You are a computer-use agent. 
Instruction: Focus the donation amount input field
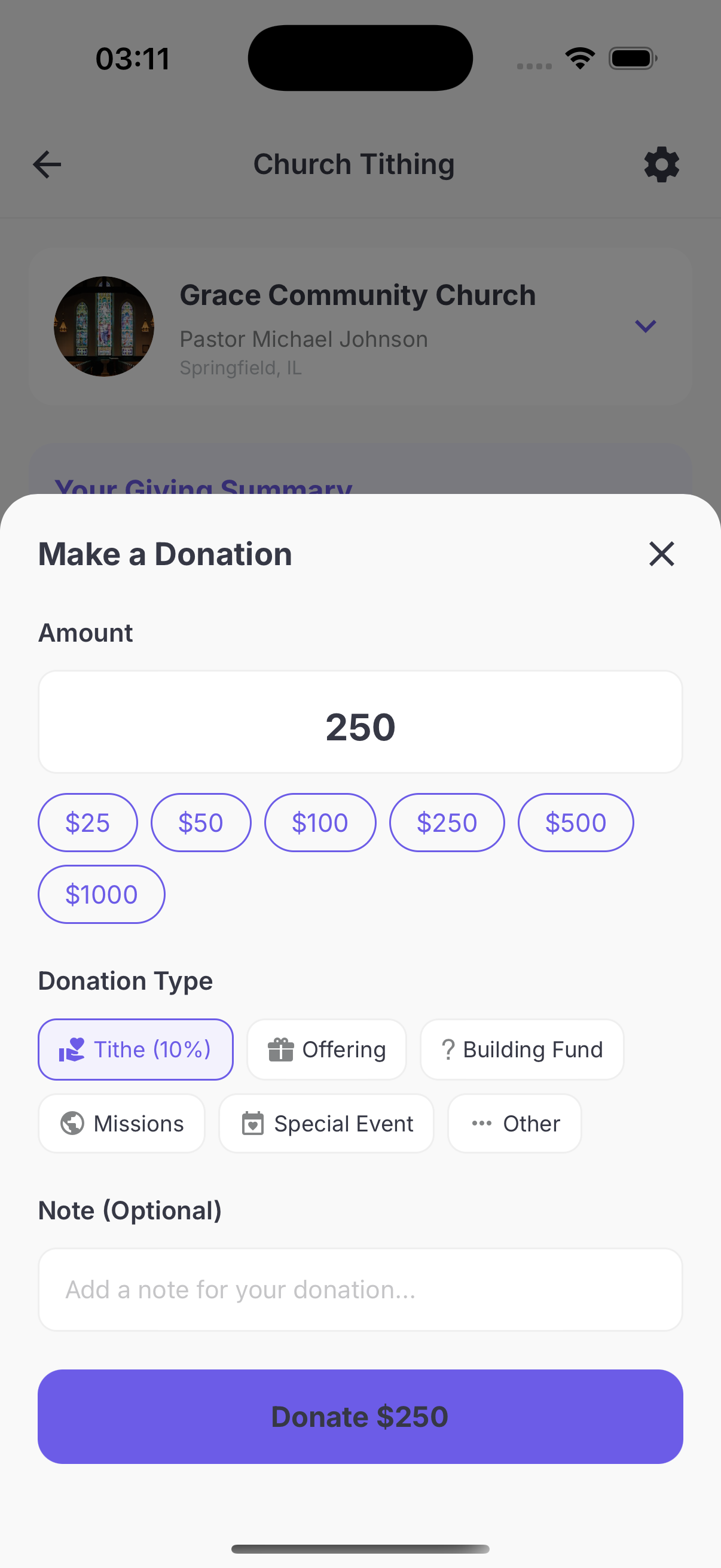360,722
